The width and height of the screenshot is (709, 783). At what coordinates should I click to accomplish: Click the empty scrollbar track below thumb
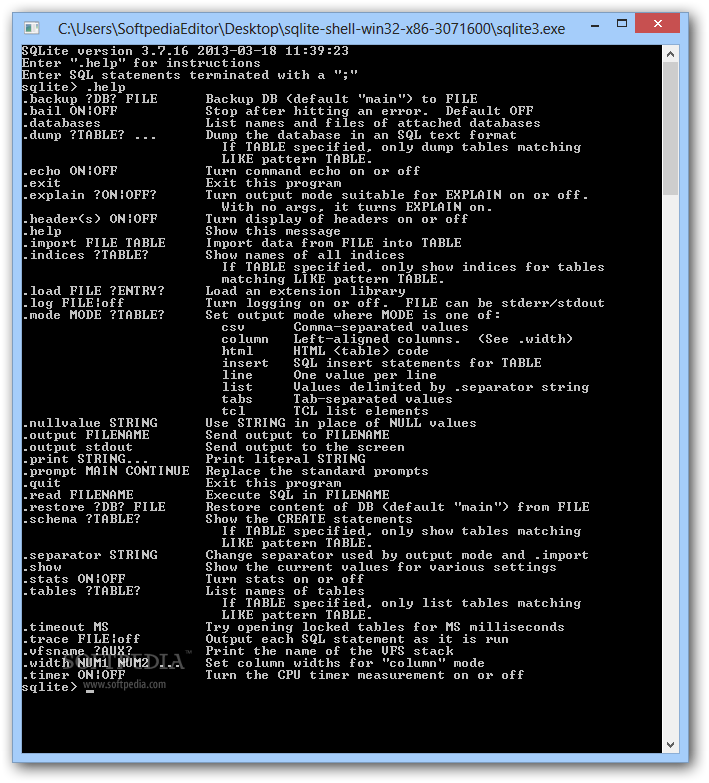coord(671,466)
